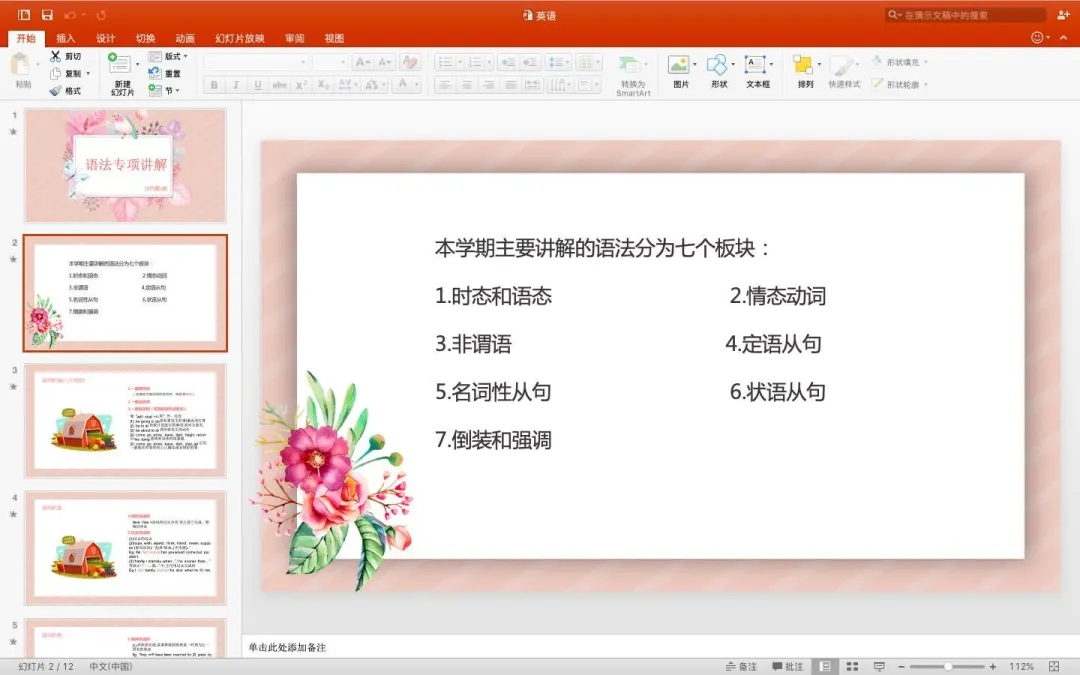The height and width of the screenshot is (675, 1080).
Task: Toggle the sidebar layout icon in title bar
Action: click(24, 14)
